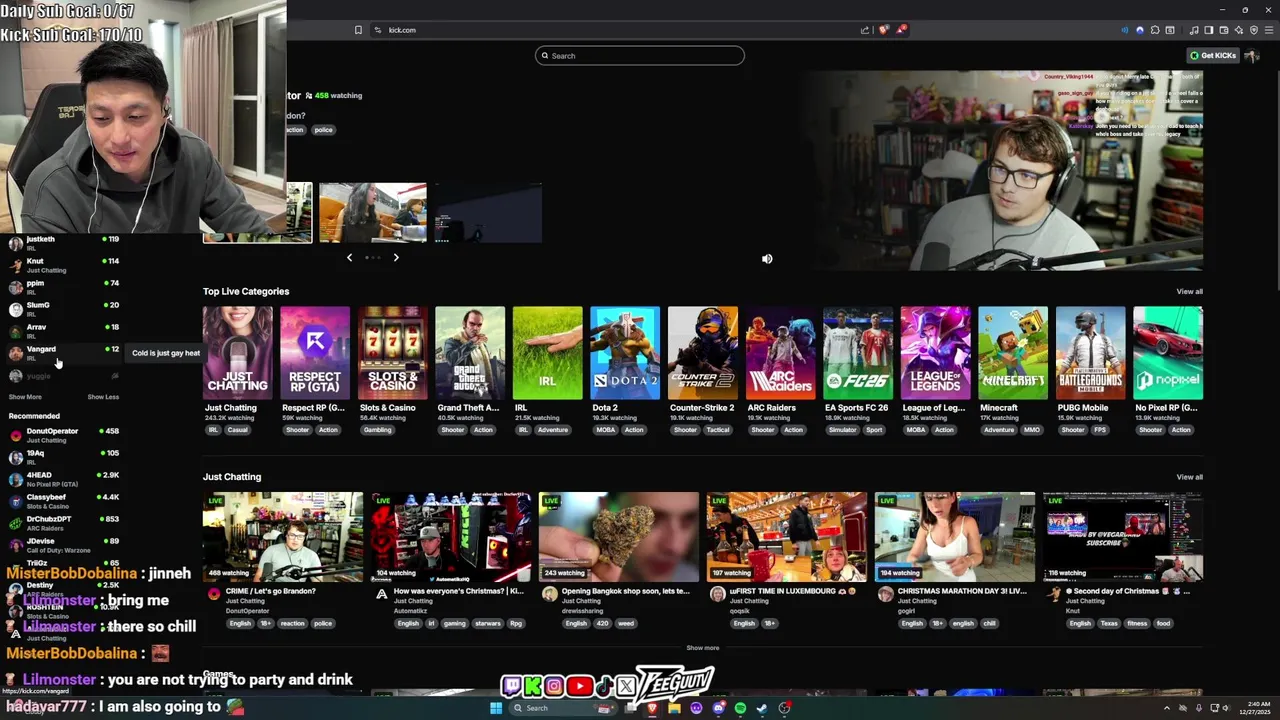1280x720 pixels.
Task: Click the share page icon in address bar
Action: [x=865, y=30]
